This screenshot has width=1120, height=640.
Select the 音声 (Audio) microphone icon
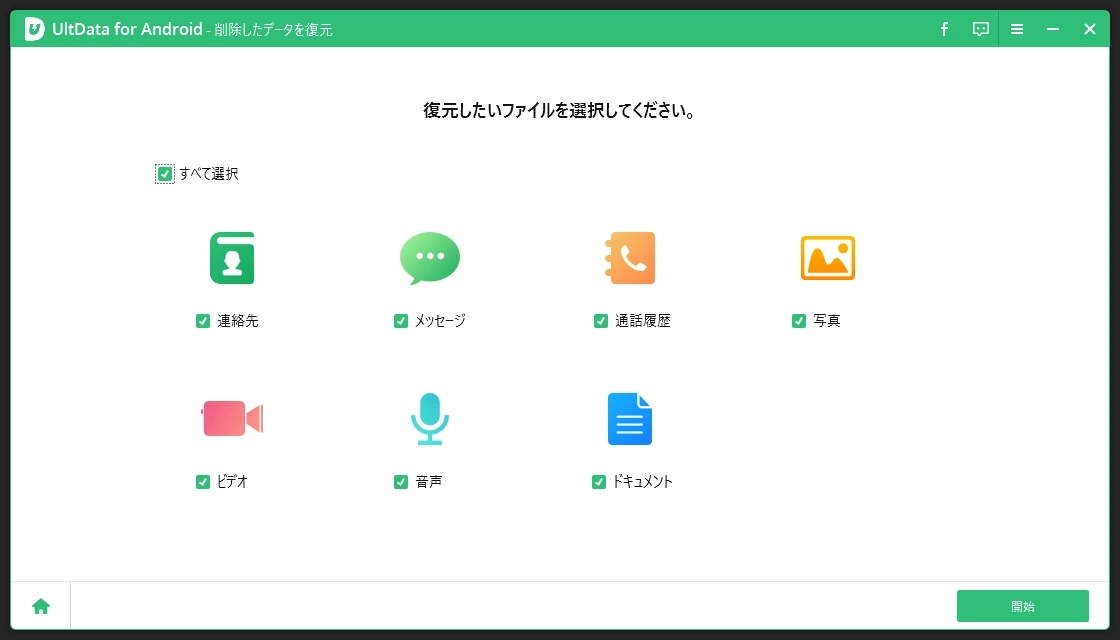[430, 418]
